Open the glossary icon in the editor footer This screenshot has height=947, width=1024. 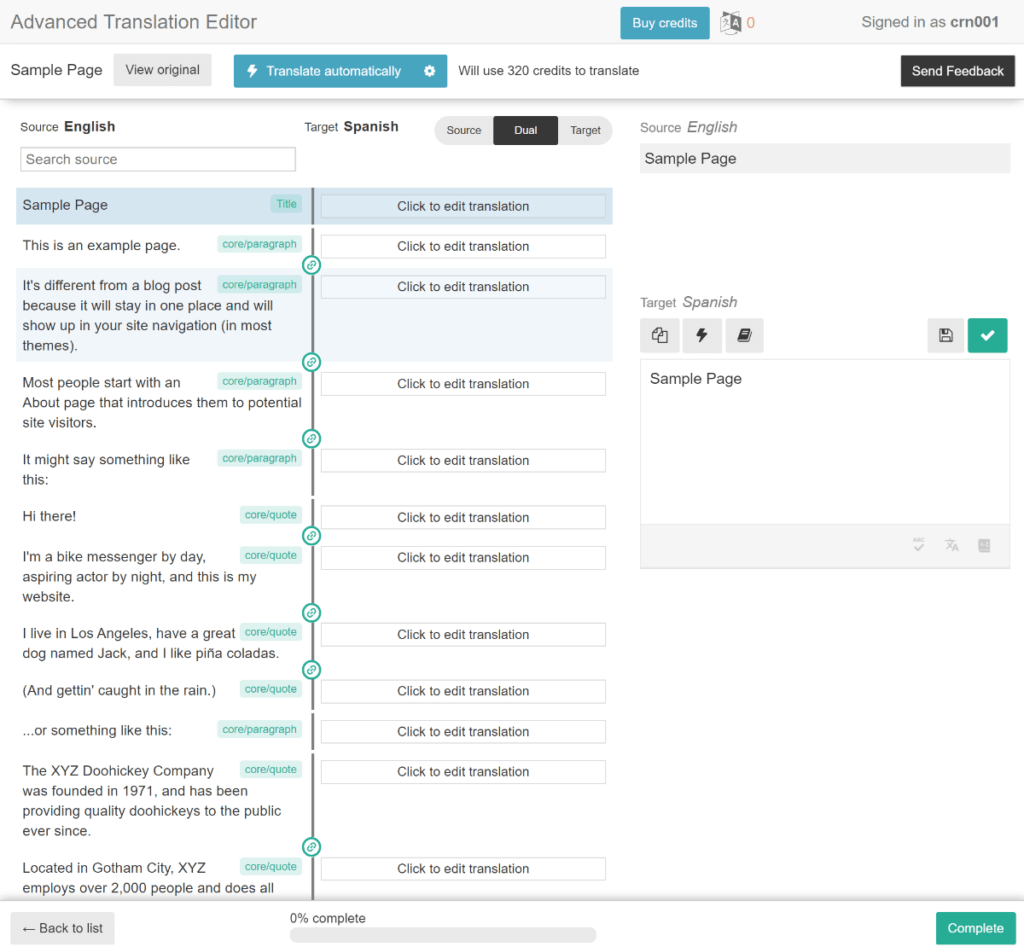(x=984, y=545)
